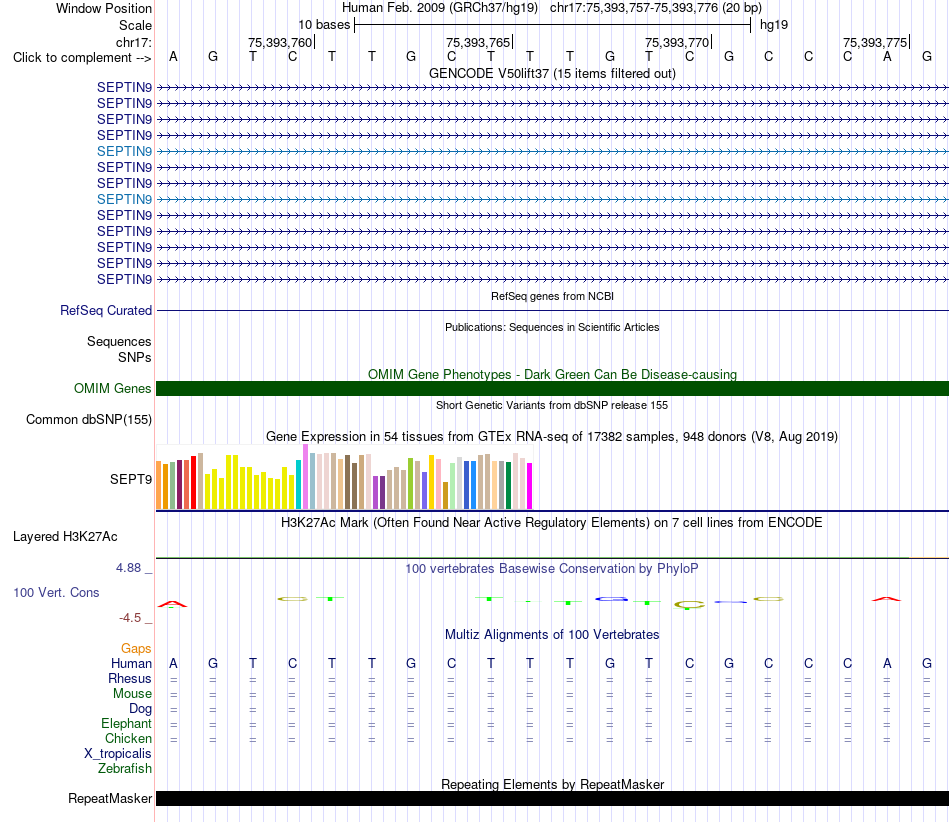Click the Mouse species alignment label

click(132, 693)
